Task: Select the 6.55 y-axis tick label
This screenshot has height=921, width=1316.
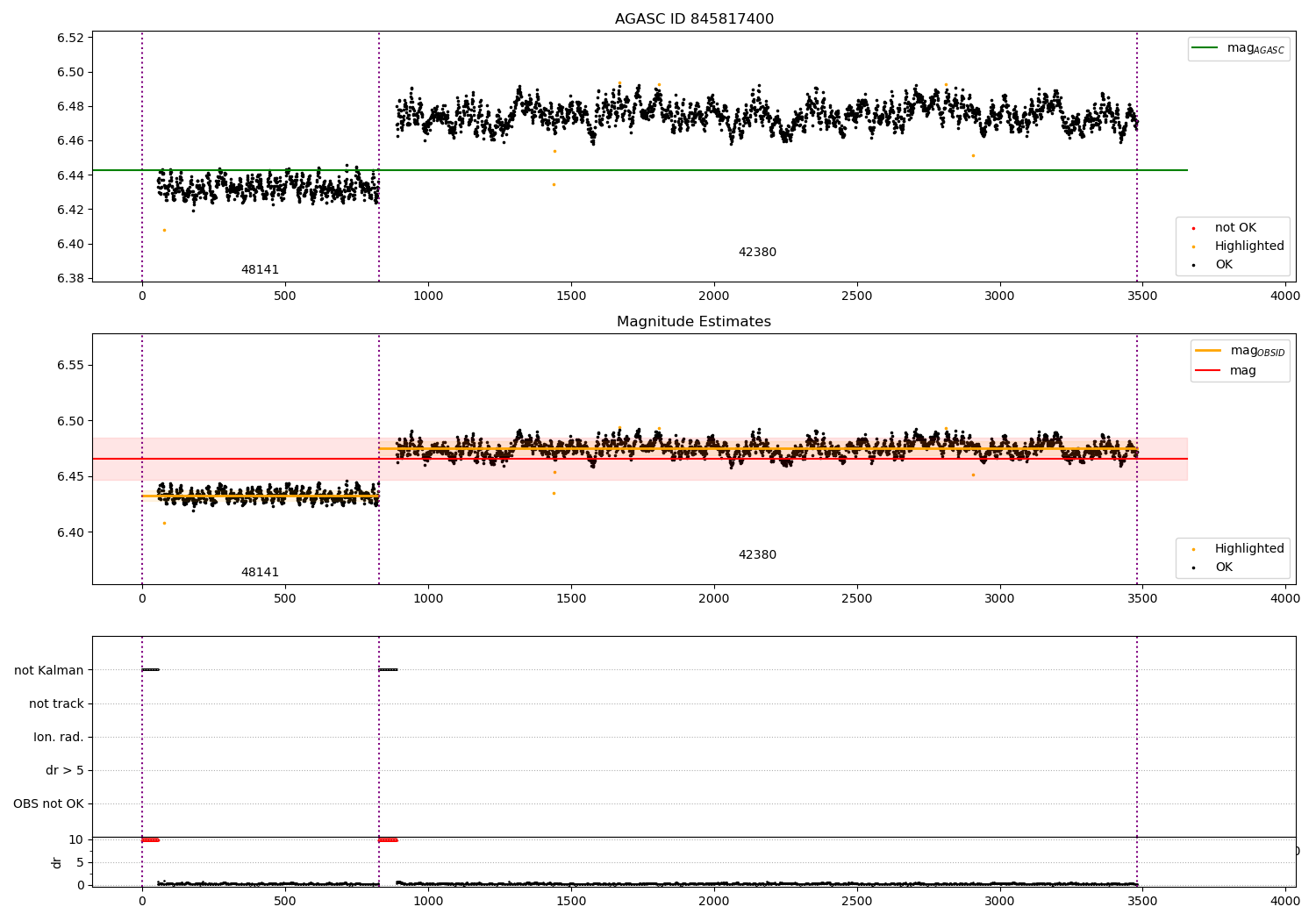Action: tap(70, 365)
